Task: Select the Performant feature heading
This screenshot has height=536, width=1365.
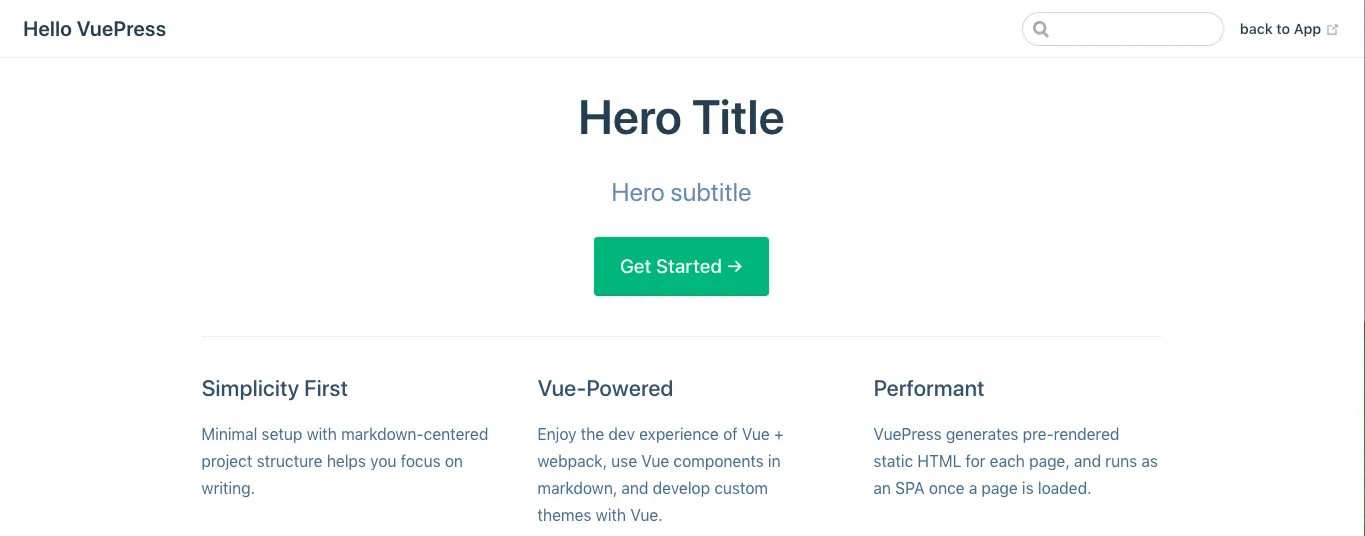Action: point(929,389)
